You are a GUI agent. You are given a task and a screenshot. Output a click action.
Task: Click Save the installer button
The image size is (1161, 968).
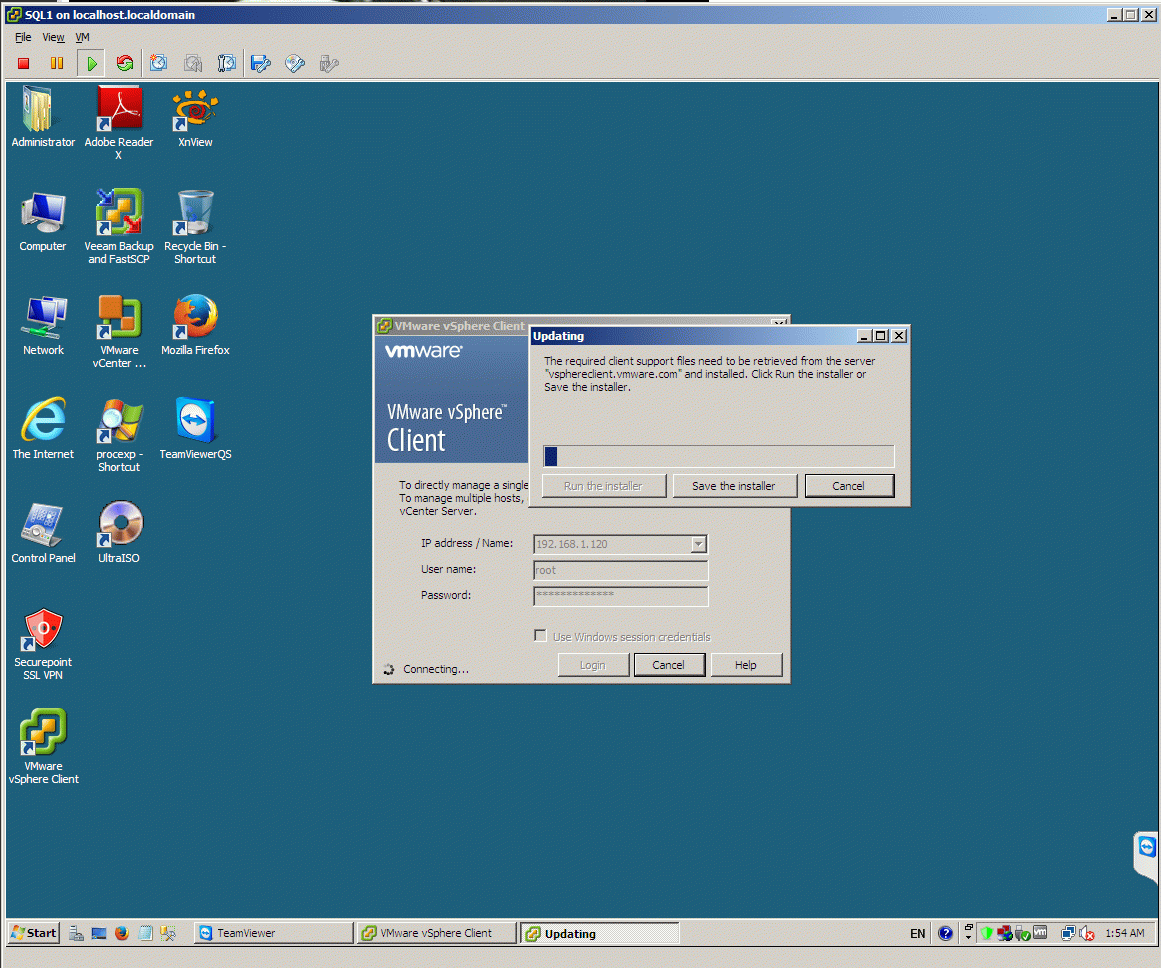[x=734, y=486]
